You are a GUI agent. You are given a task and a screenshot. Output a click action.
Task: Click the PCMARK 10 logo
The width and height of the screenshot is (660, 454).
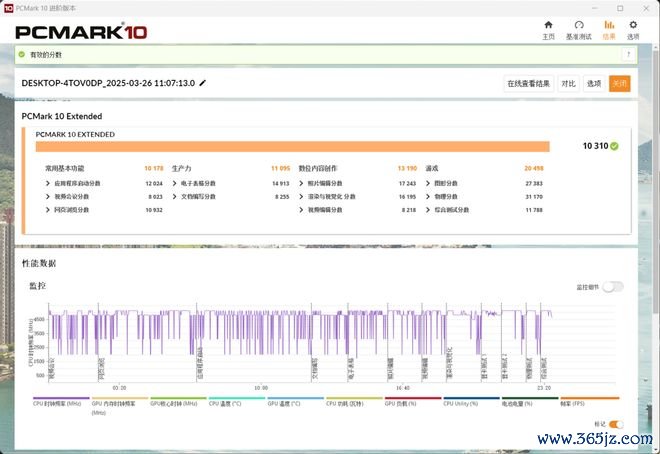click(81, 32)
